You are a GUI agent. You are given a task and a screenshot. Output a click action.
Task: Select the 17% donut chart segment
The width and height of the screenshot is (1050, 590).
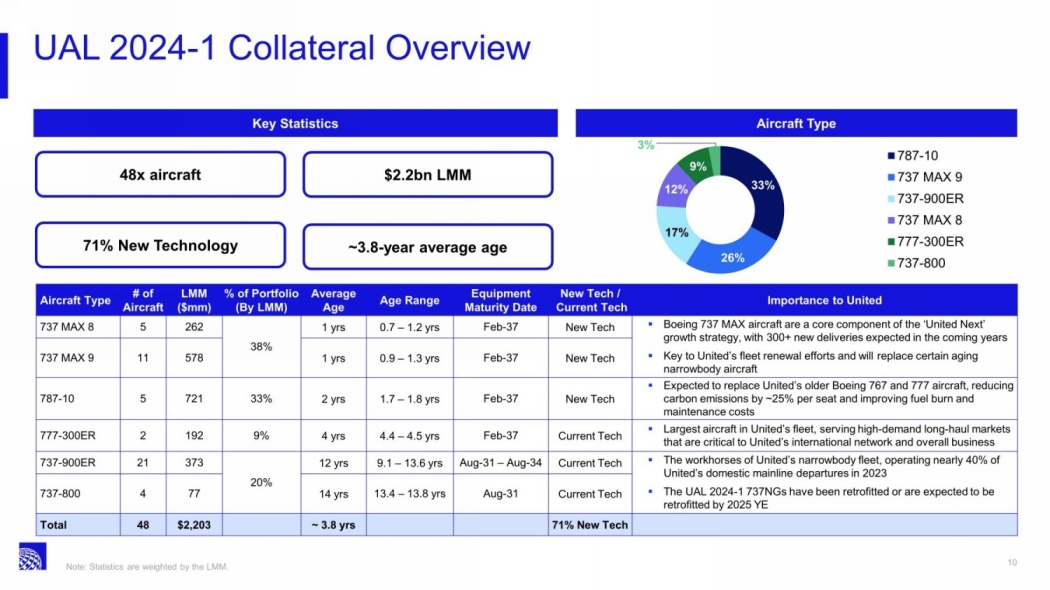[677, 232]
